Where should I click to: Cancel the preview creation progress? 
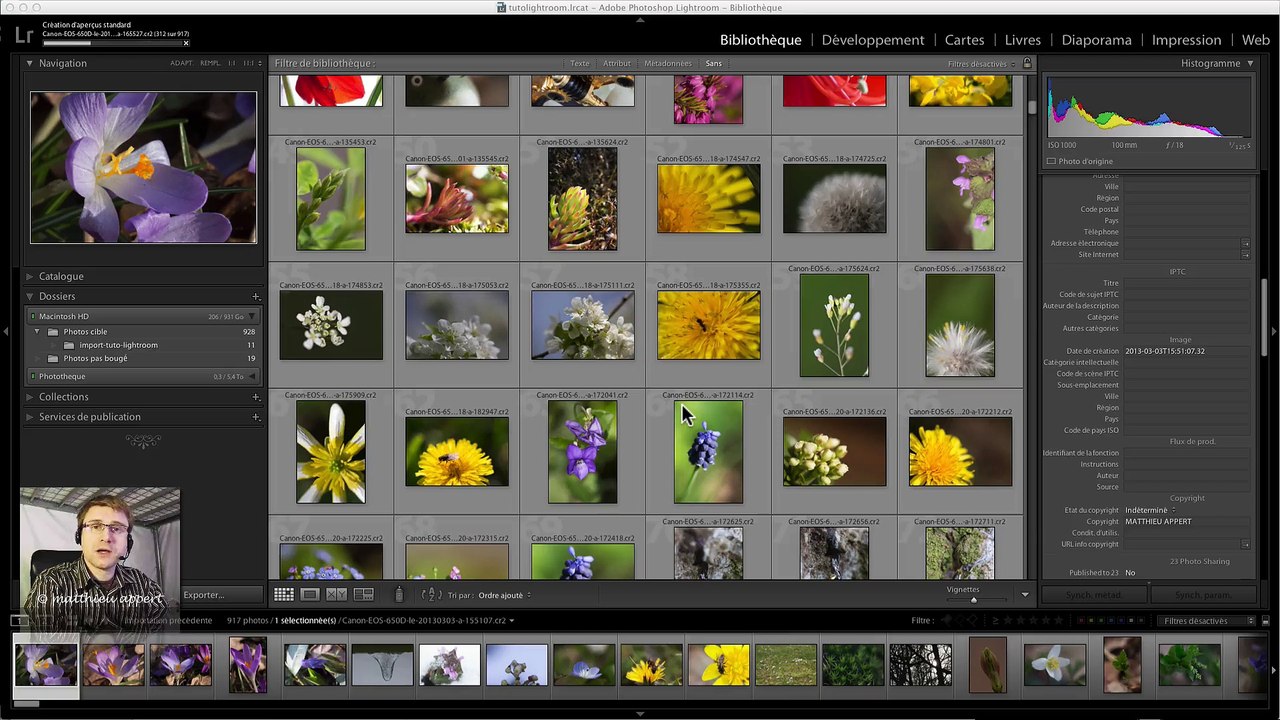186,43
